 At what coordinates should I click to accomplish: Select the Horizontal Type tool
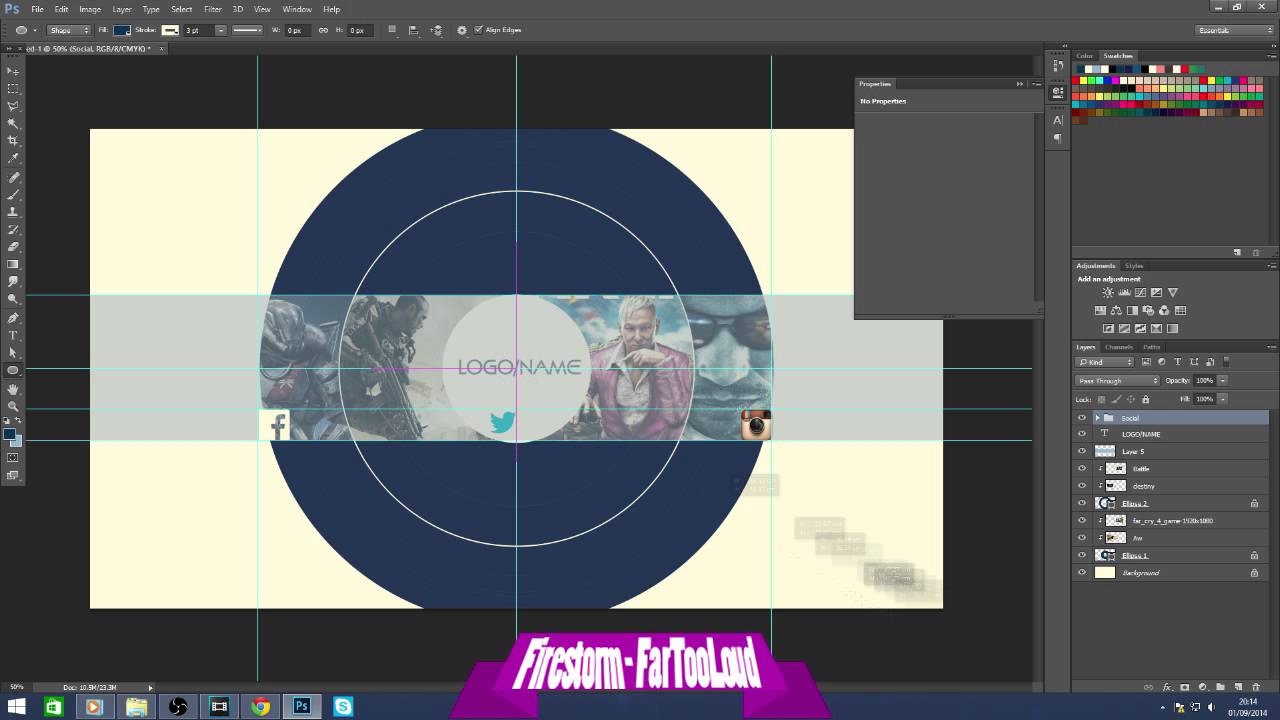coord(13,335)
